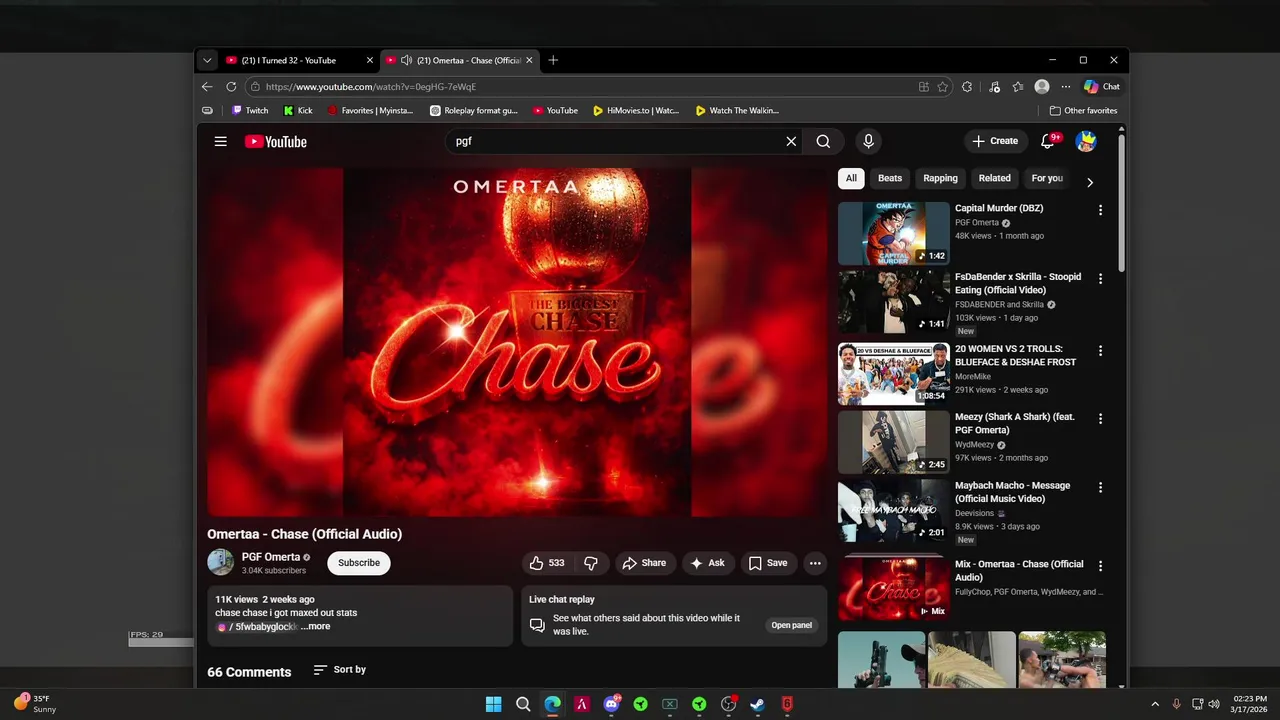The width and height of the screenshot is (1280, 720).
Task: Run search with the magnifier button
Action: click(x=823, y=141)
